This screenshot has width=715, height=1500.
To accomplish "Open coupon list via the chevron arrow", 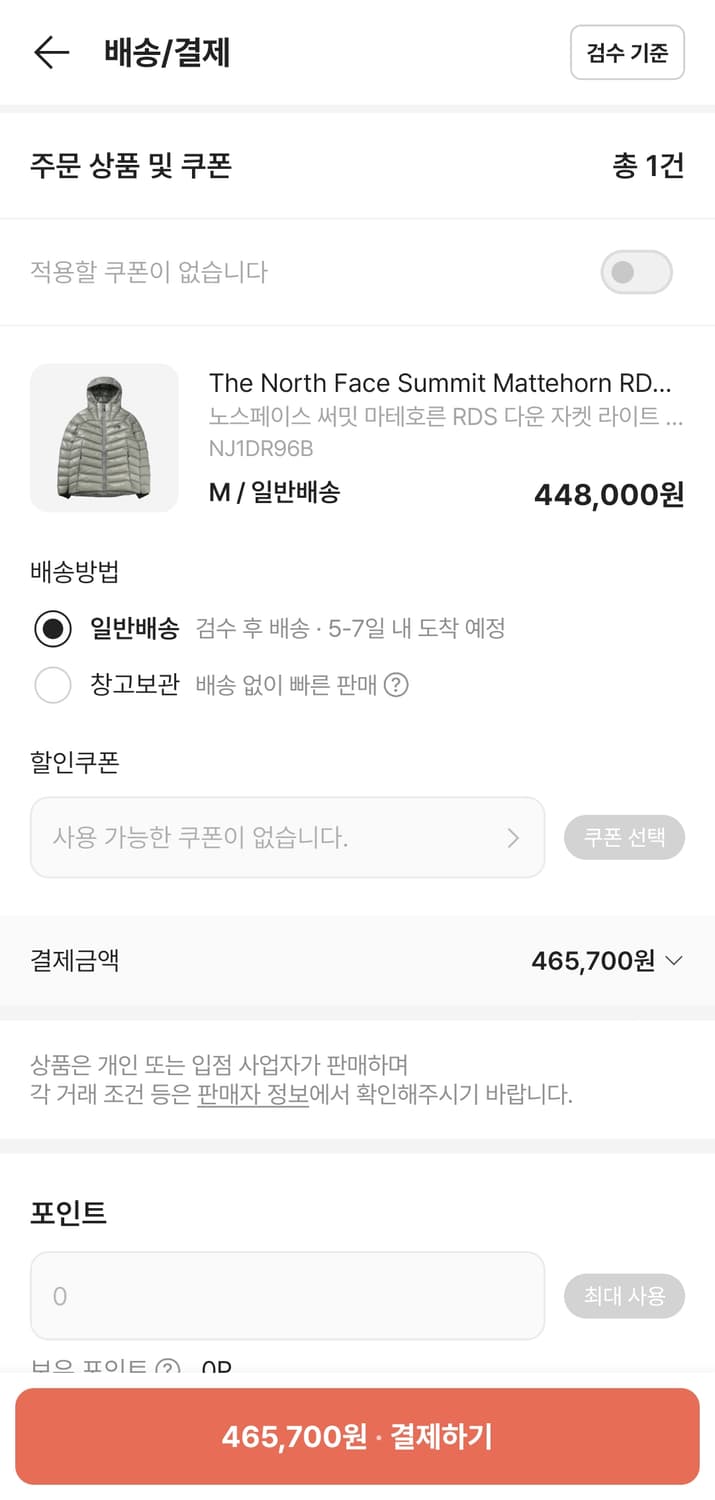I will pos(513,838).
